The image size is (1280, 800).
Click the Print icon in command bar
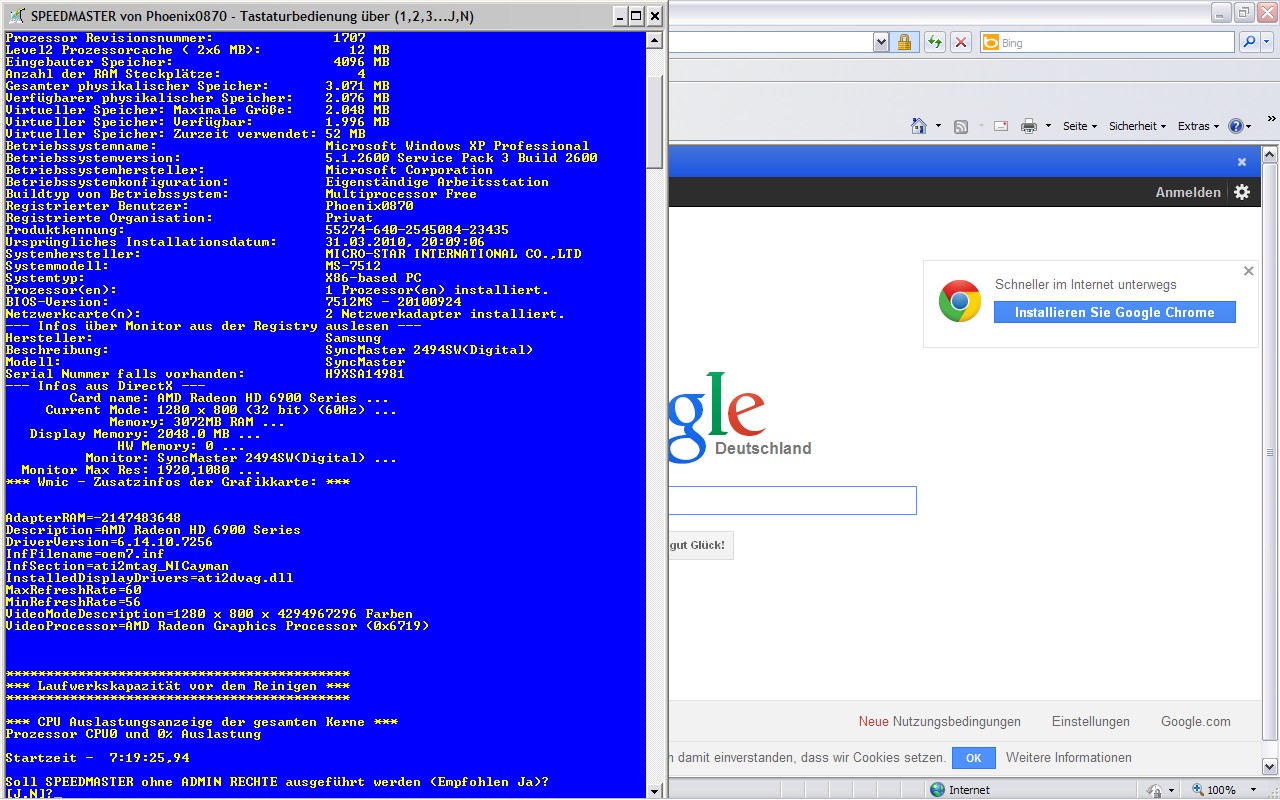tap(1028, 126)
